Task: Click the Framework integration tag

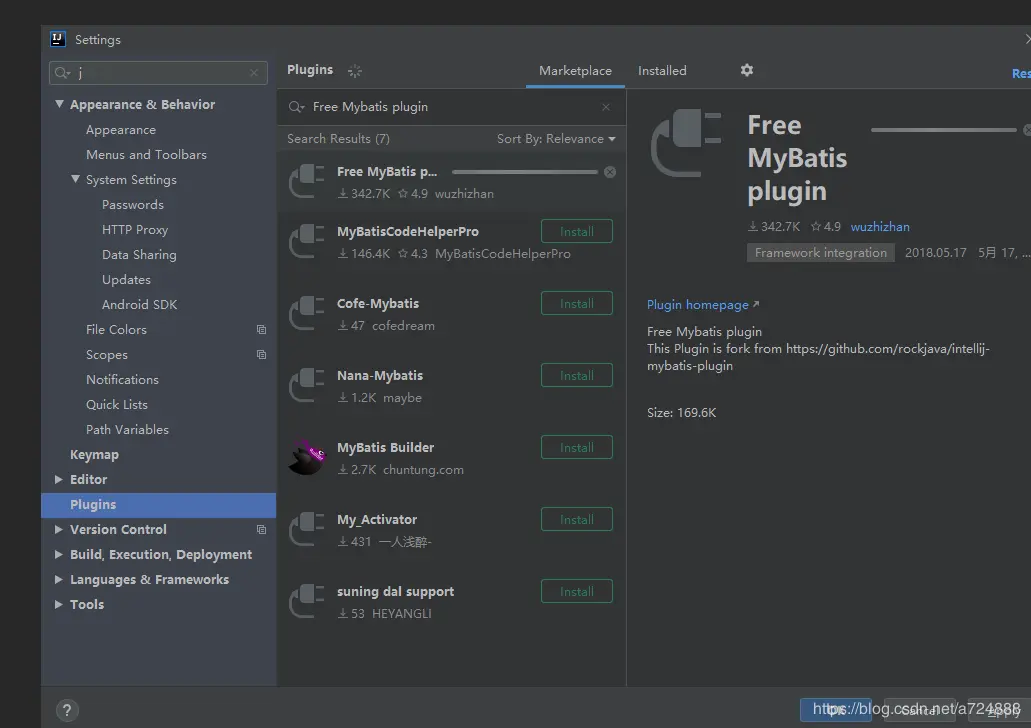Action: [821, 253]
